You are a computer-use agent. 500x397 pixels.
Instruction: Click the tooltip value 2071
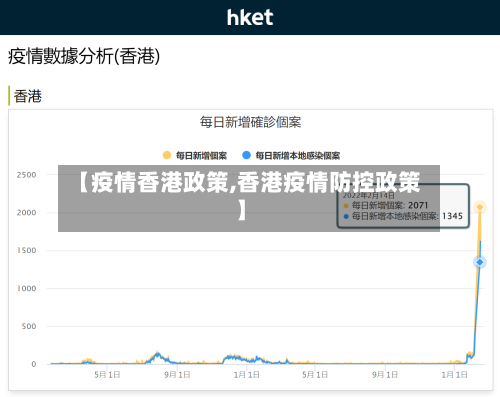click(x=418, y=205)
